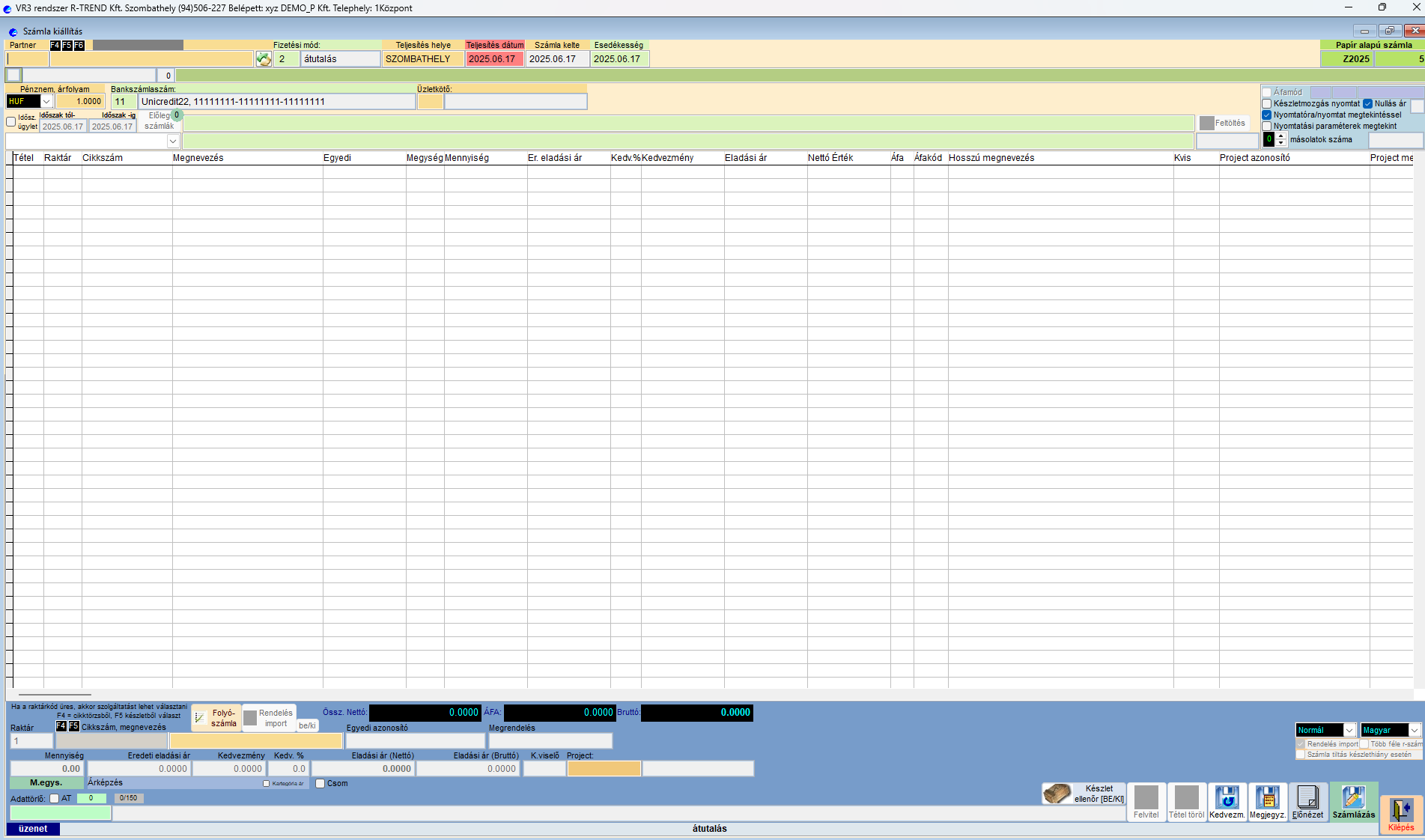Click the Megjegyz. note icon
This screenshot has width=1425, height=840.
[1267, 798]
